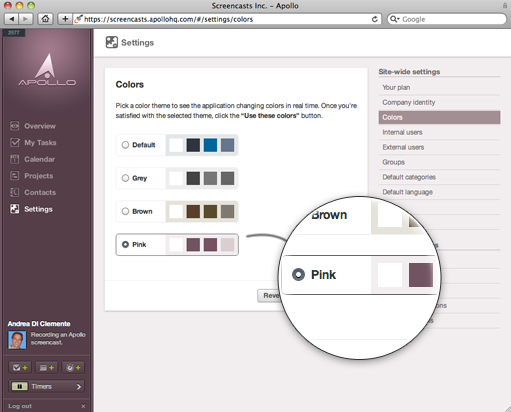Click the browser Forward arrow button

pos(25,19)
